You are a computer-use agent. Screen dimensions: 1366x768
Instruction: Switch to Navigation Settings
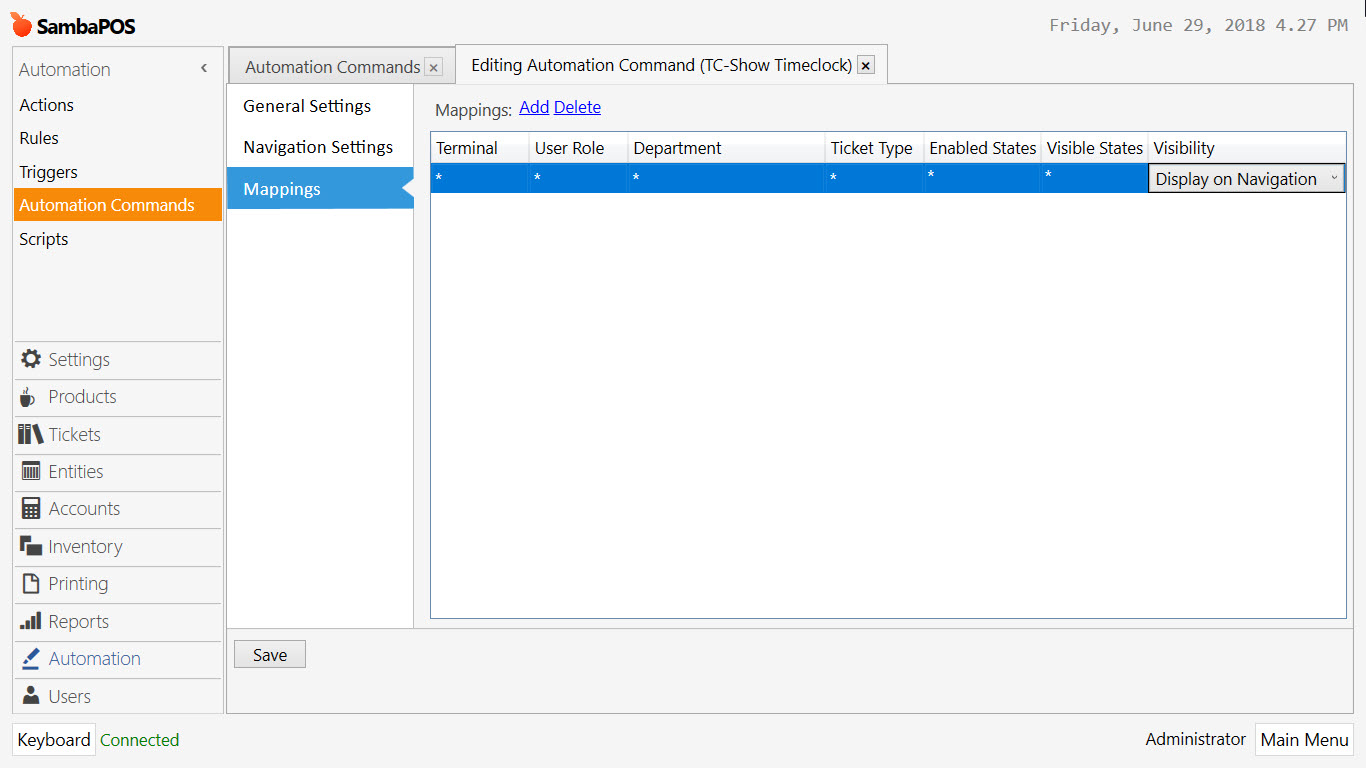point(318,146)
